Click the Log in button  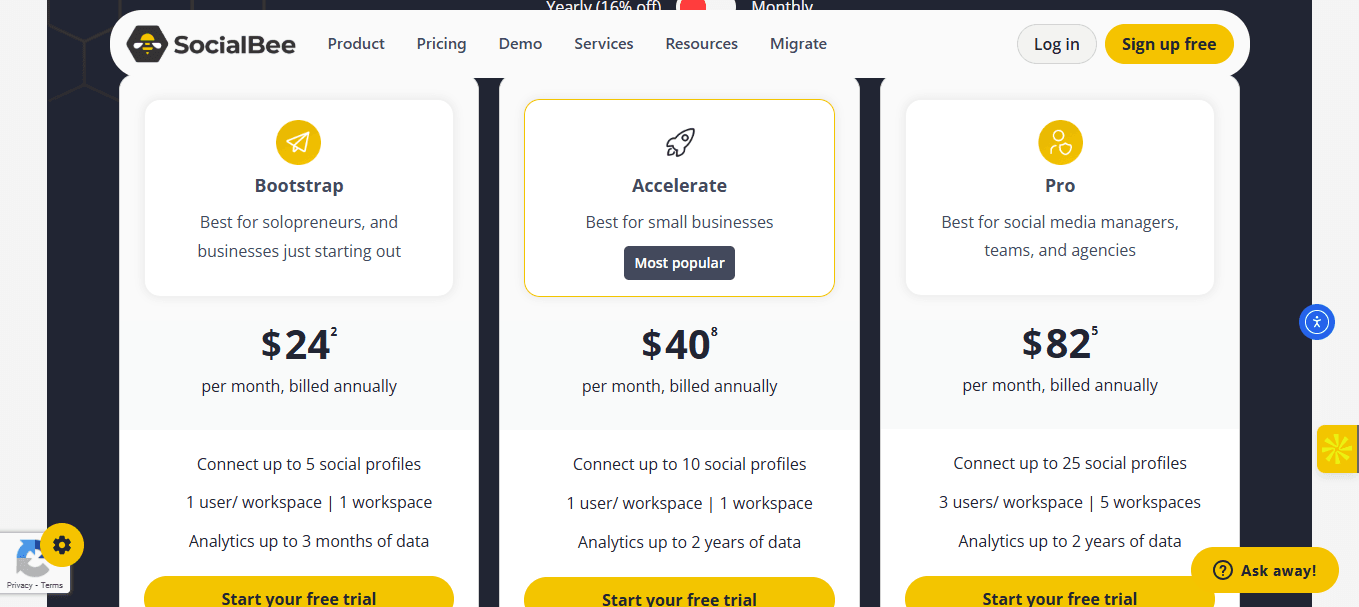(x=1056, y=44)
